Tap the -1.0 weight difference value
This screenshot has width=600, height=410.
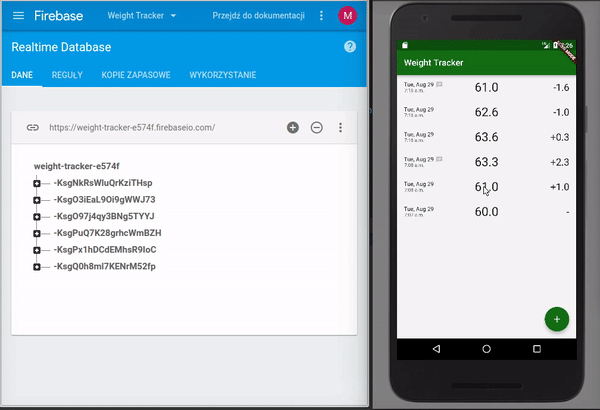pos(561,112)
